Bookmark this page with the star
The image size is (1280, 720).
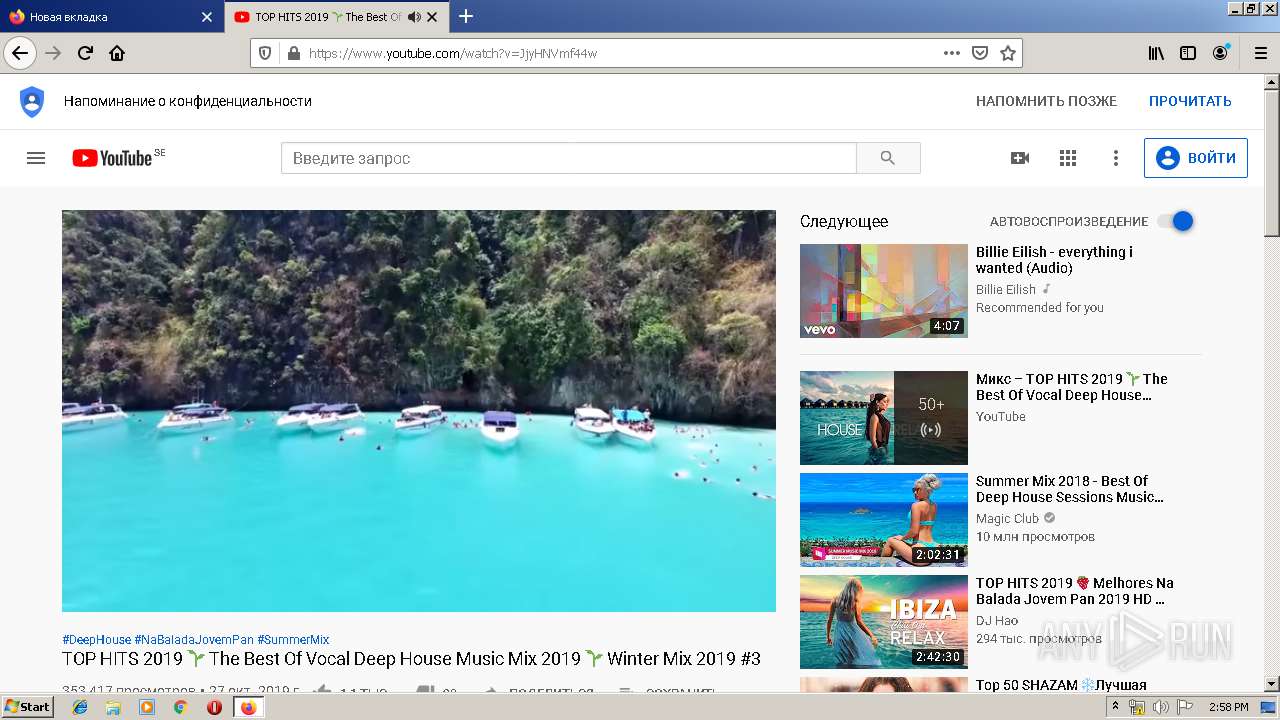click(x=1008, y=53)
